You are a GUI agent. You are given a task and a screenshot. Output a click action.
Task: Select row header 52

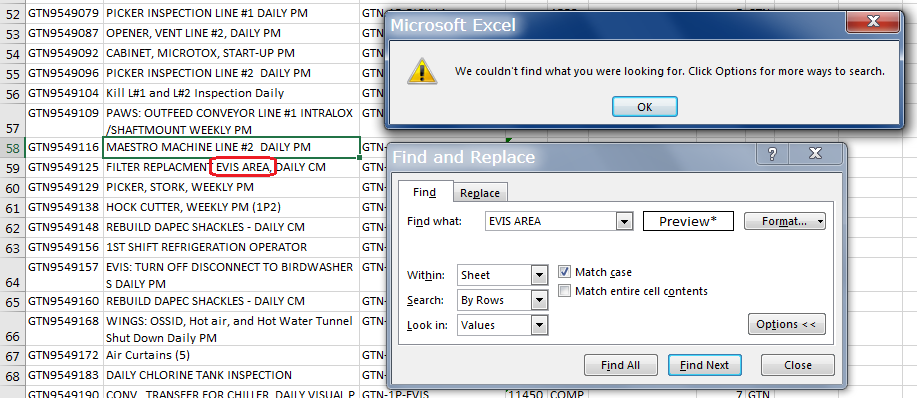click(x=12, y=14)
